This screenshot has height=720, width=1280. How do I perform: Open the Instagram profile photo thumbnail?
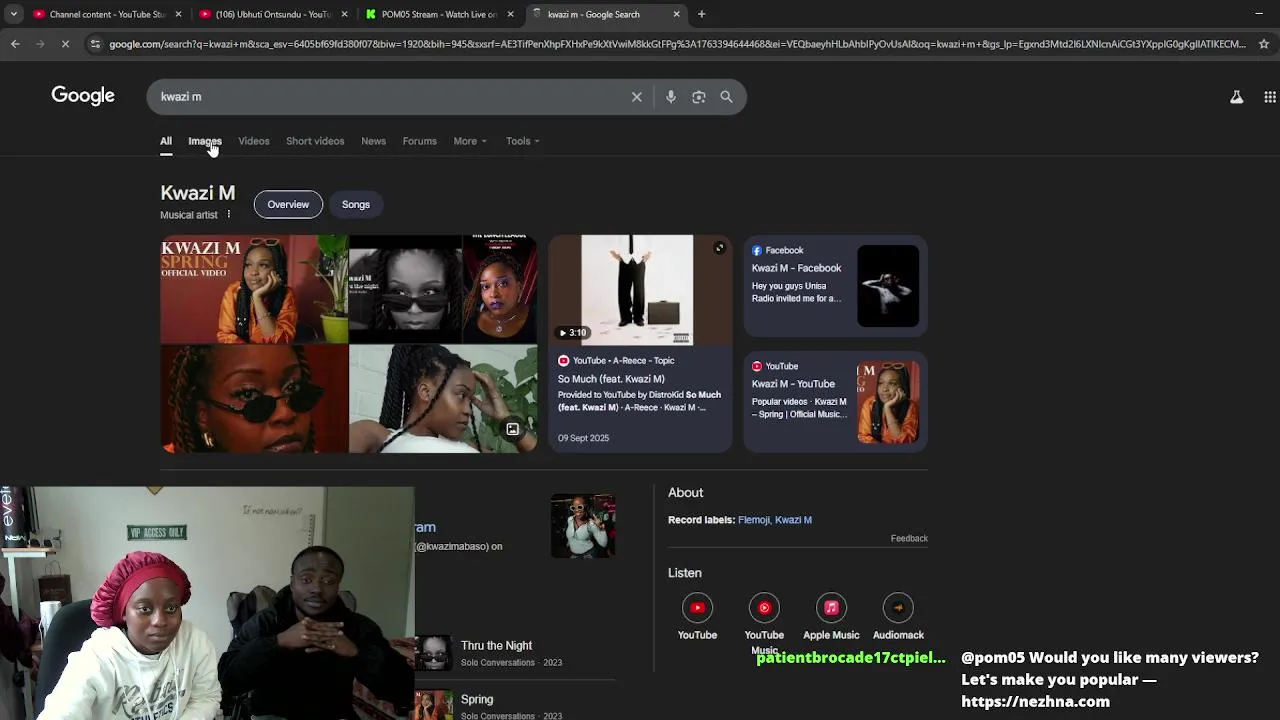[583, 526]
